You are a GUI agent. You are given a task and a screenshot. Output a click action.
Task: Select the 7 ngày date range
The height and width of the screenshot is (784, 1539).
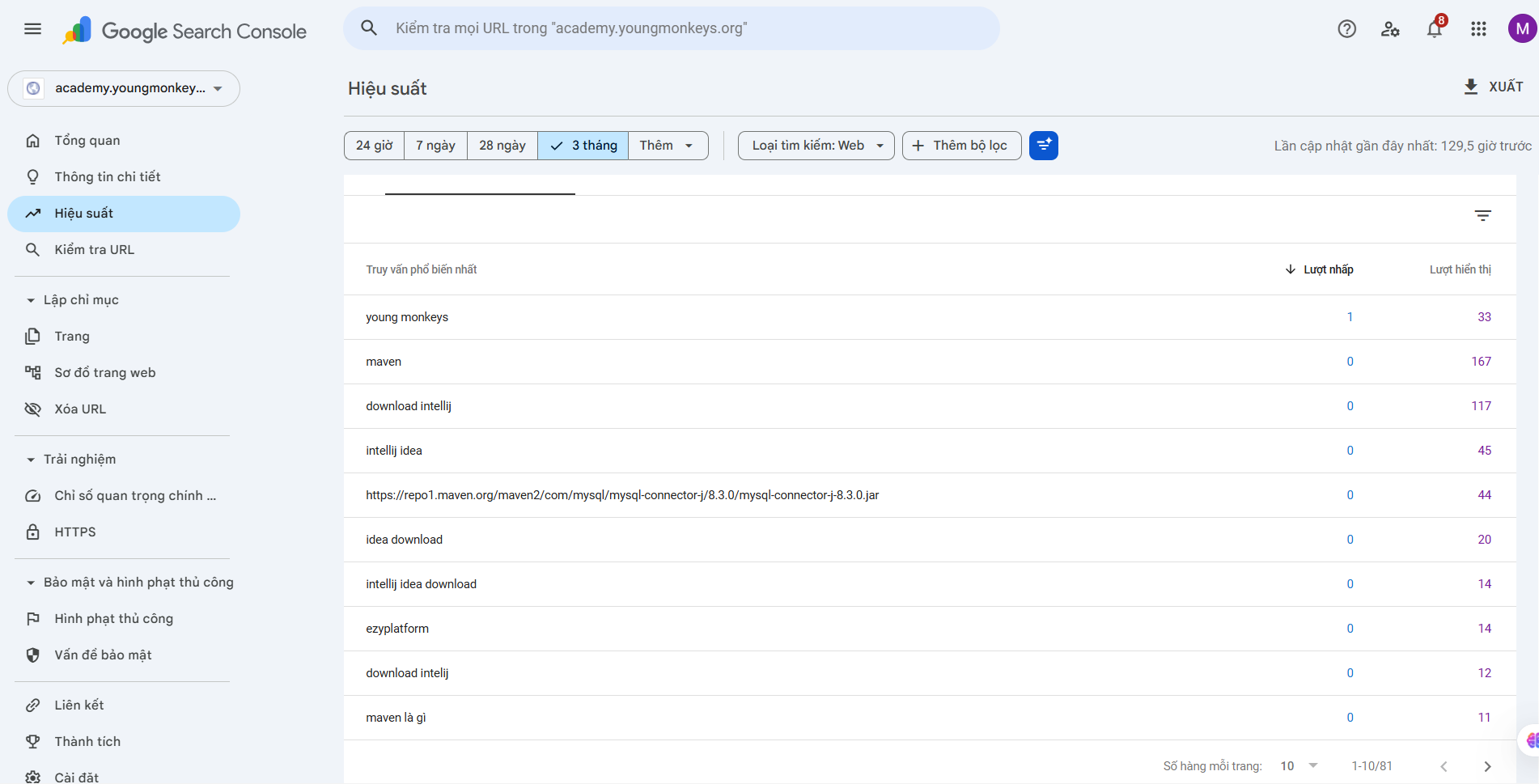435,146
